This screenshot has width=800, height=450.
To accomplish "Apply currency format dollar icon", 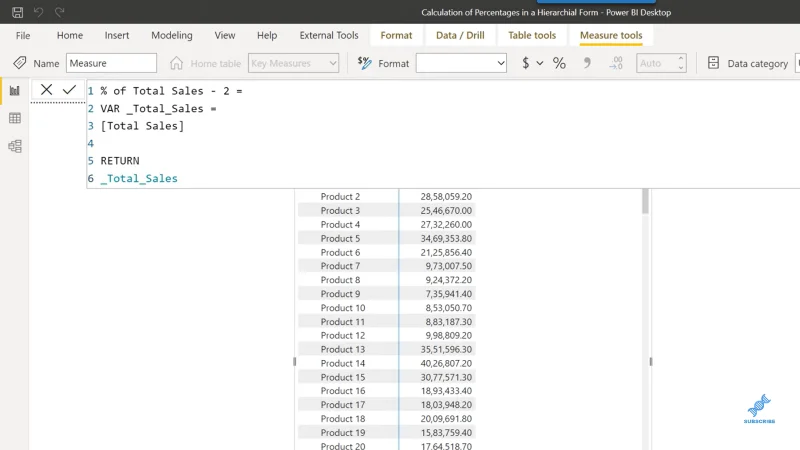I will click(526, 63).
